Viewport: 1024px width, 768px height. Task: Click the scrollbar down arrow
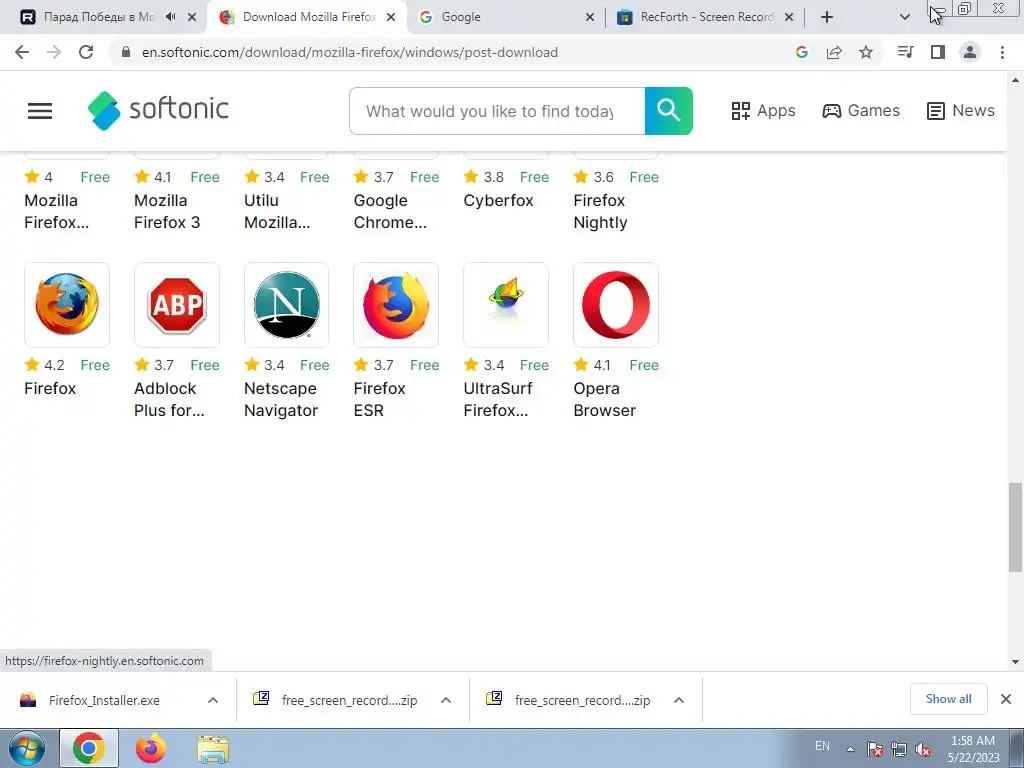coord(1015,662)
